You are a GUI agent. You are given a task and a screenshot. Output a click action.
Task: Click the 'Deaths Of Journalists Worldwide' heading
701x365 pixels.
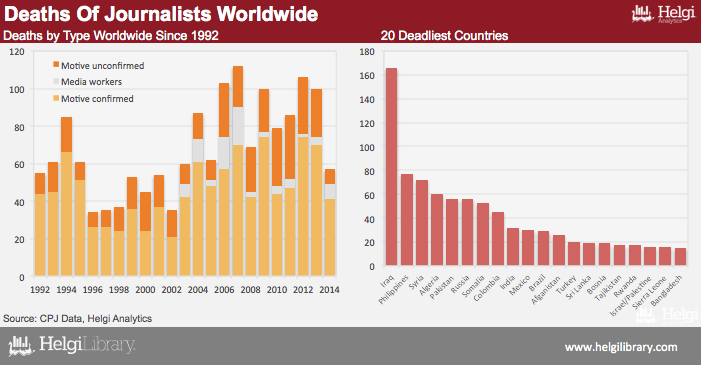click(x=161, y=14)
